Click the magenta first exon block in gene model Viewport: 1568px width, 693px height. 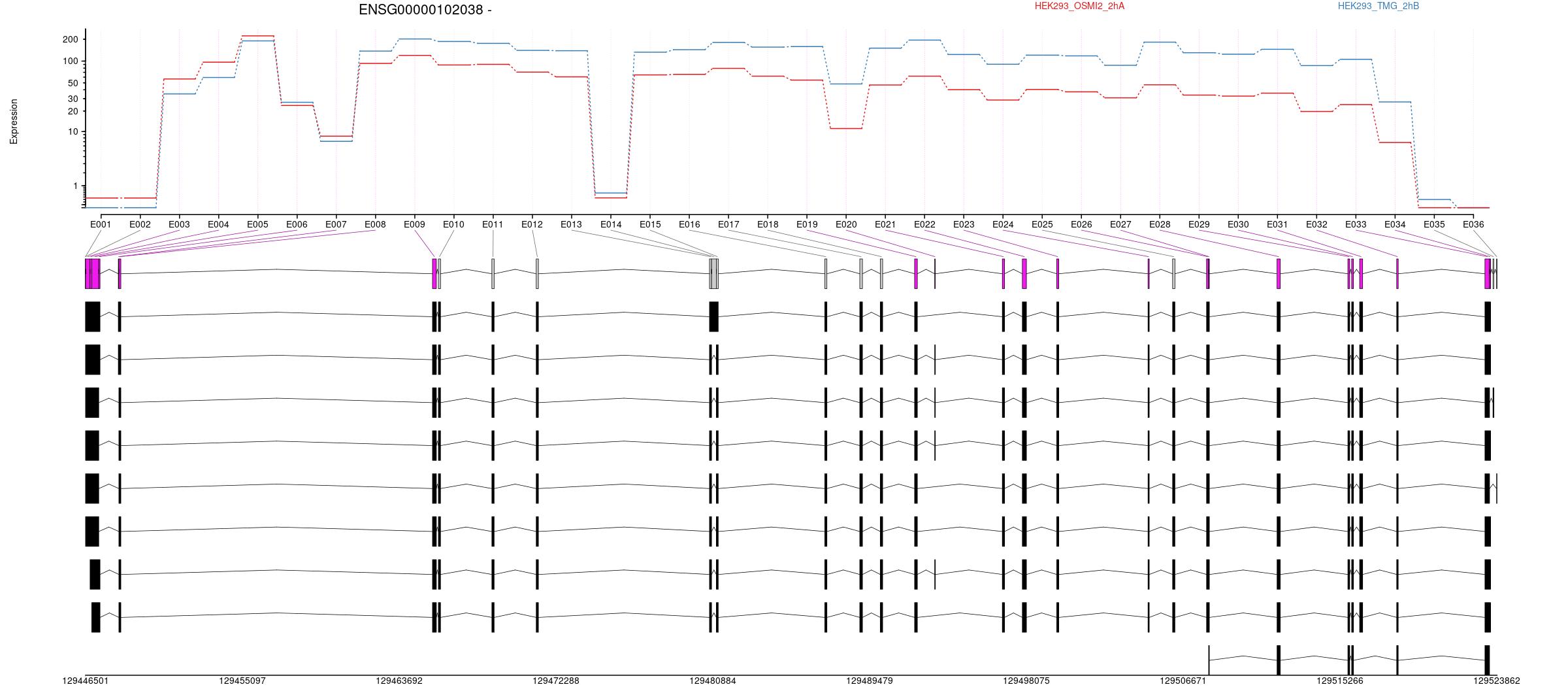pyautogui.click(x=93, y=273)
